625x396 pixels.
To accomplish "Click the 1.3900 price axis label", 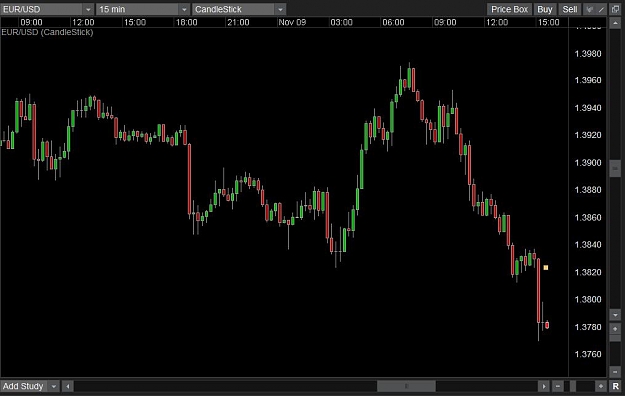I will click(x=588, y=163).
